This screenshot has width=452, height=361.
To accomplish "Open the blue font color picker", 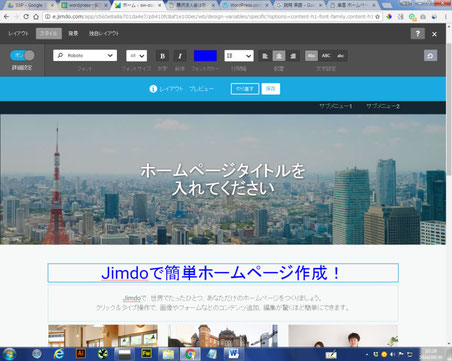I will pos(205,56).
